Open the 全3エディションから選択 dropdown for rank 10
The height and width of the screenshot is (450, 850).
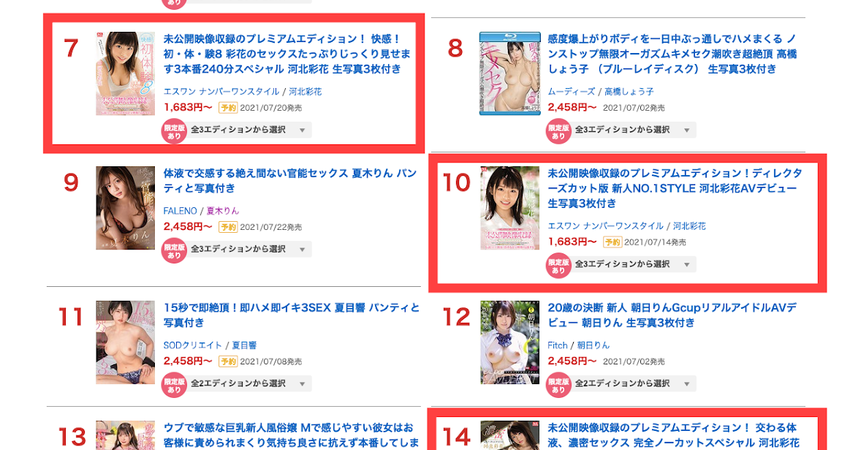click(634, 264)
